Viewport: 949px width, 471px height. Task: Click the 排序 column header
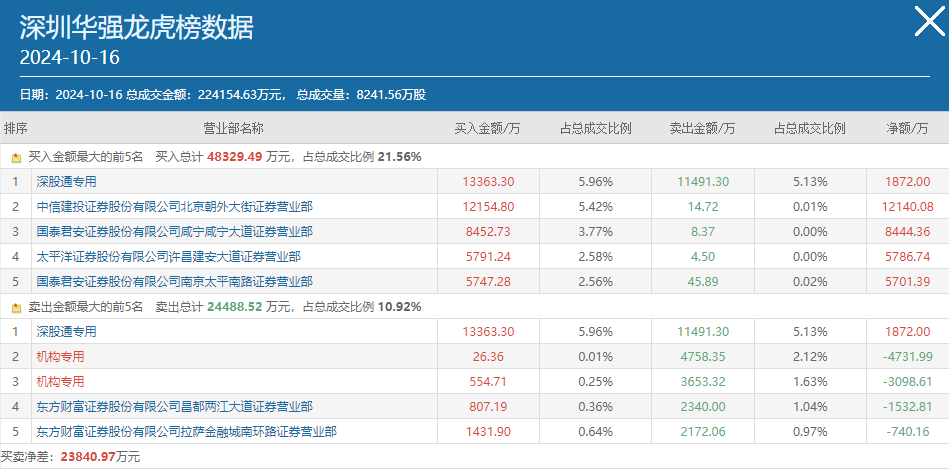point(16,128)
